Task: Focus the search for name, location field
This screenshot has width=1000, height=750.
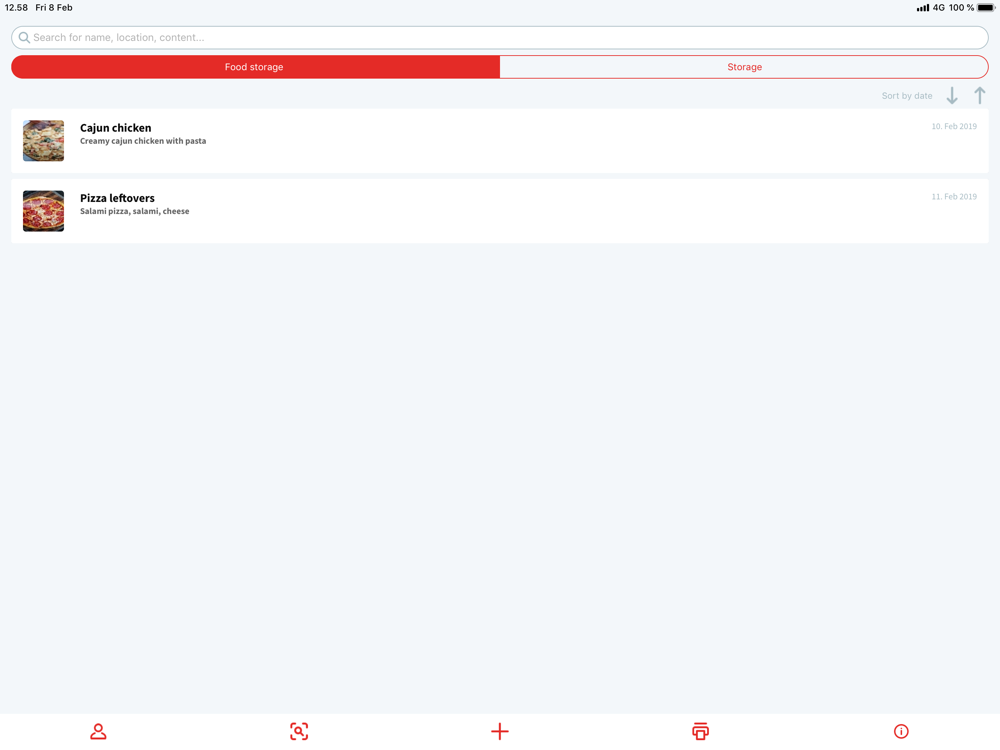Action: point(500,38)
